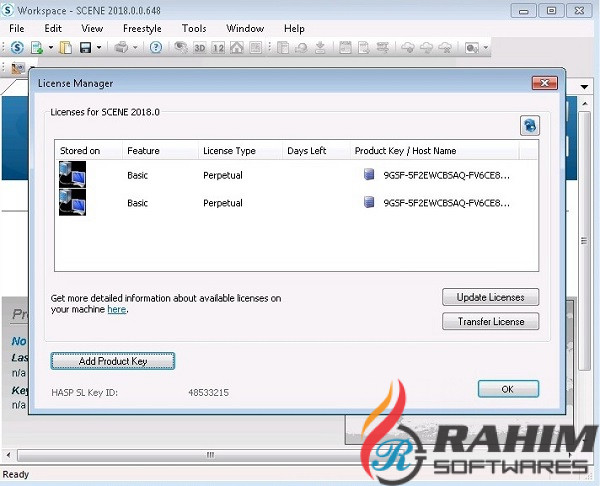Click the cloud with X toolbar icon
Screen dimensions: 600x486
point(445,48)
